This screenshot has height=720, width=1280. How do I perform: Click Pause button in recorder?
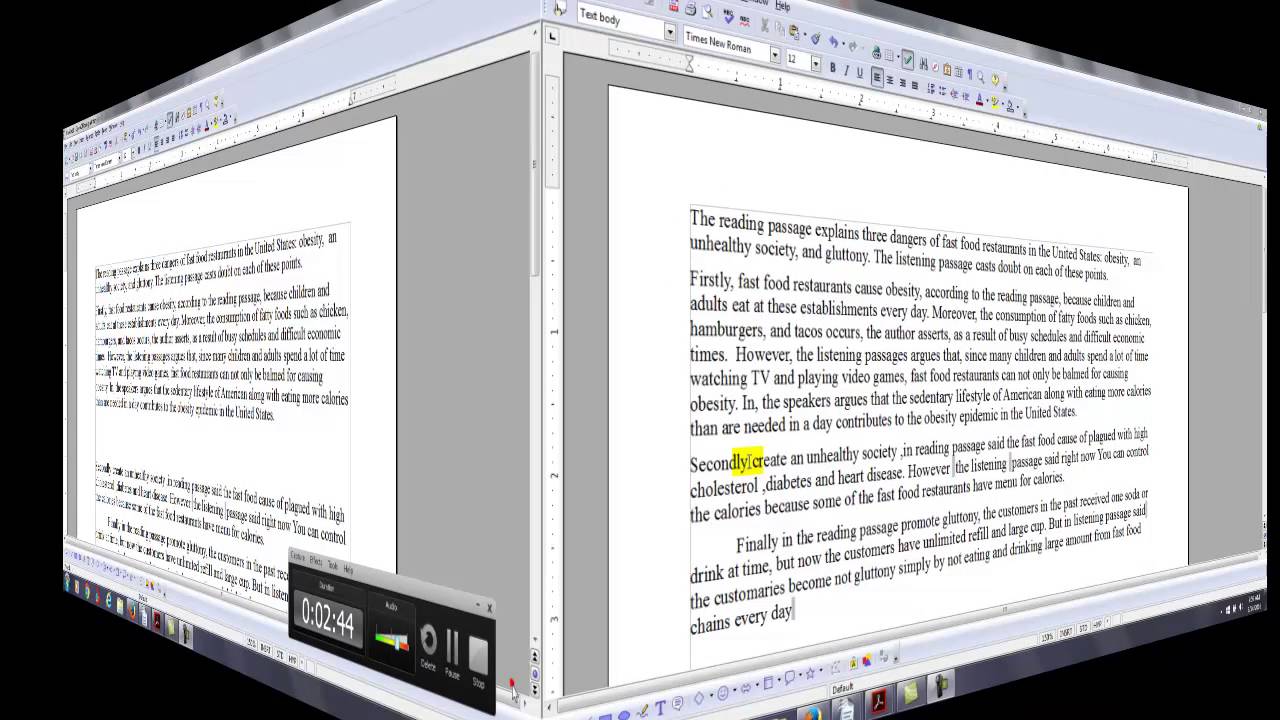[x=452, y=653]
